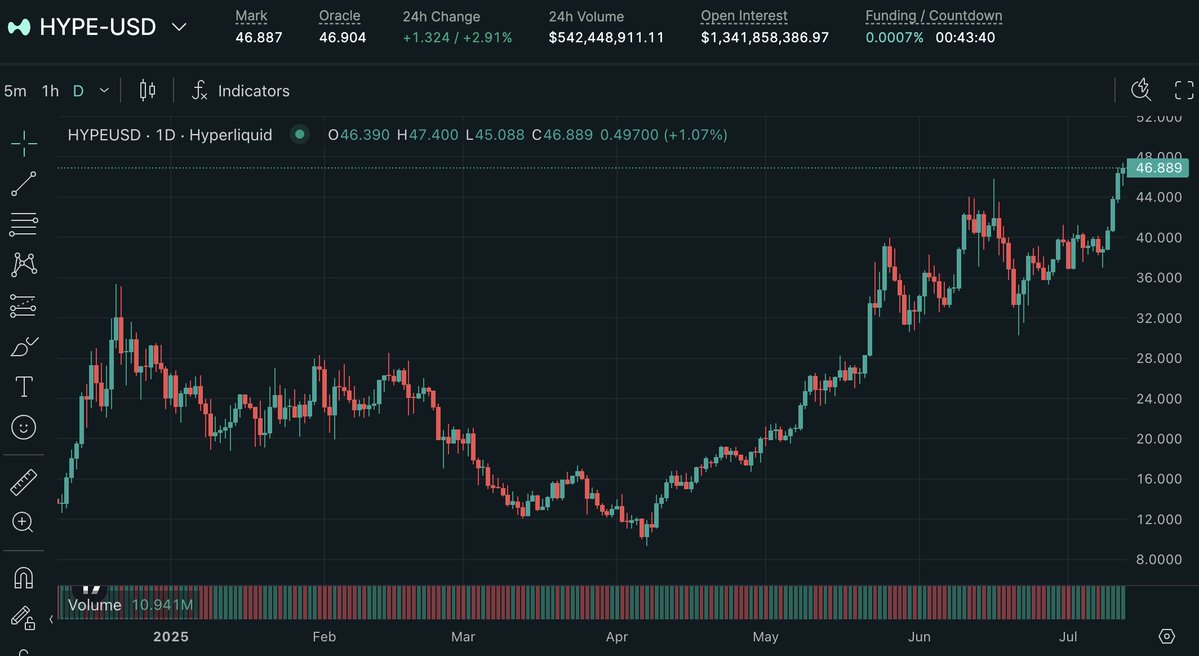1199x656 pixels.
Task: Enter fullscreen chart mode
Action: pos(1184,90)
